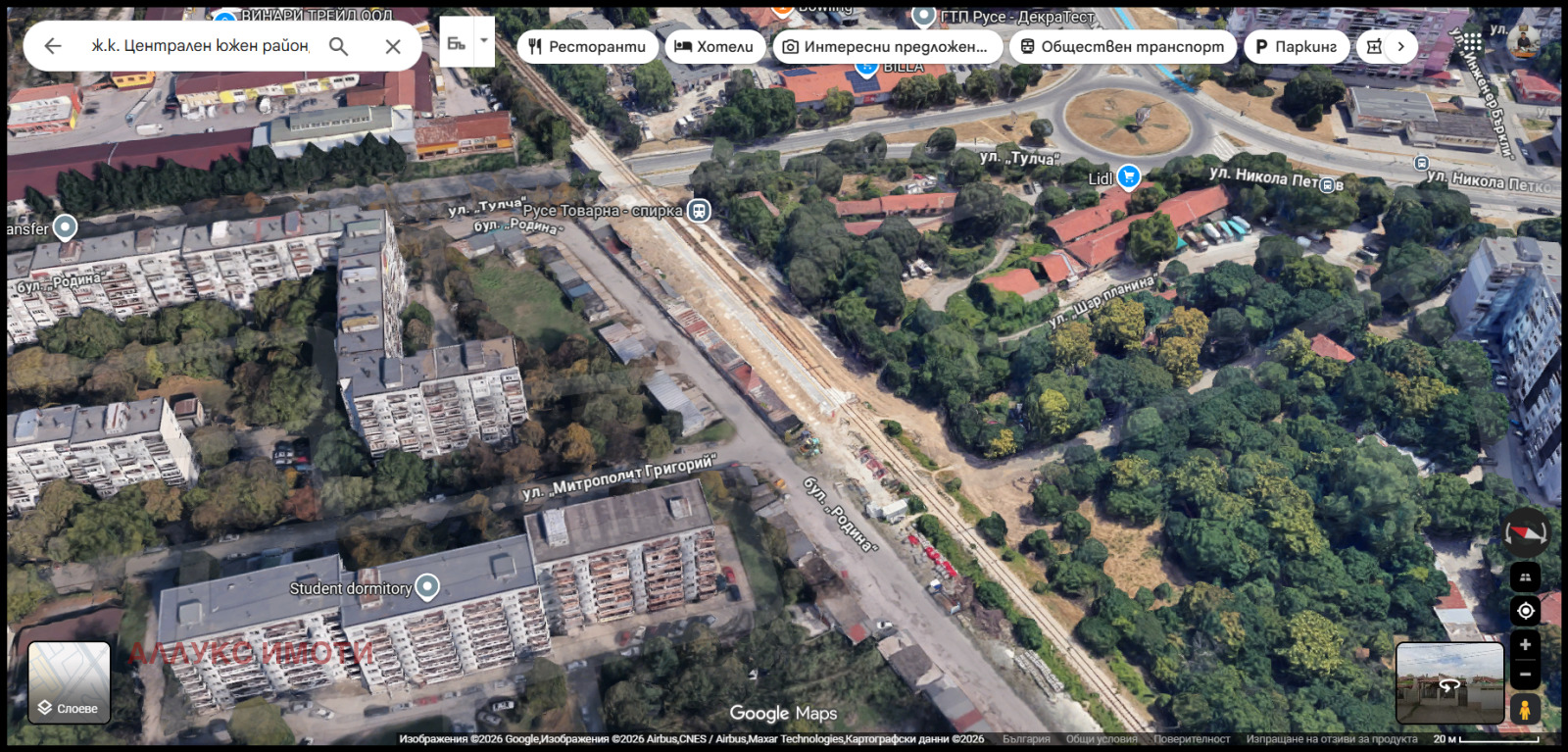Screen dimensions: 1568x752
Task: Center map on my location
Action: 1525,611
